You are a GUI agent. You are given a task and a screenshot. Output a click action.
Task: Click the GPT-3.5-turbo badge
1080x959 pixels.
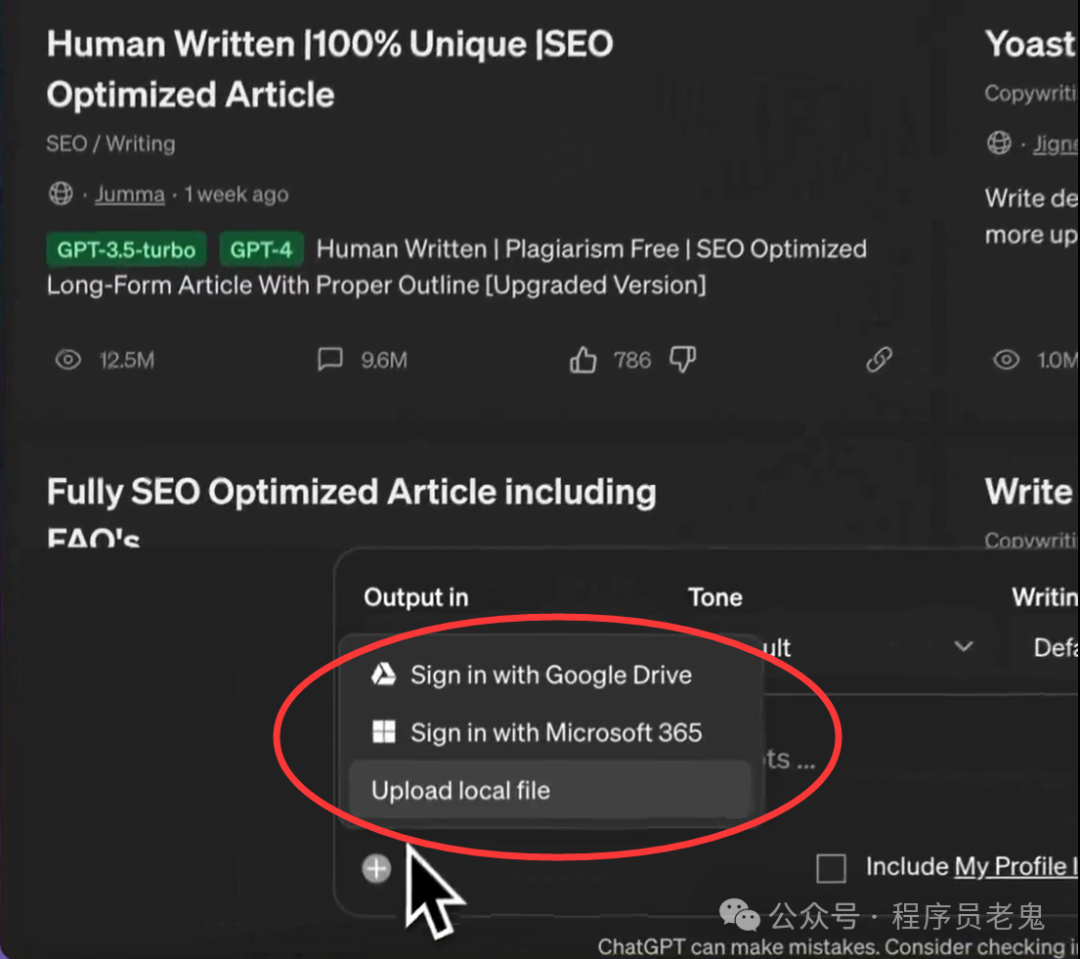[x=126, y=249]
